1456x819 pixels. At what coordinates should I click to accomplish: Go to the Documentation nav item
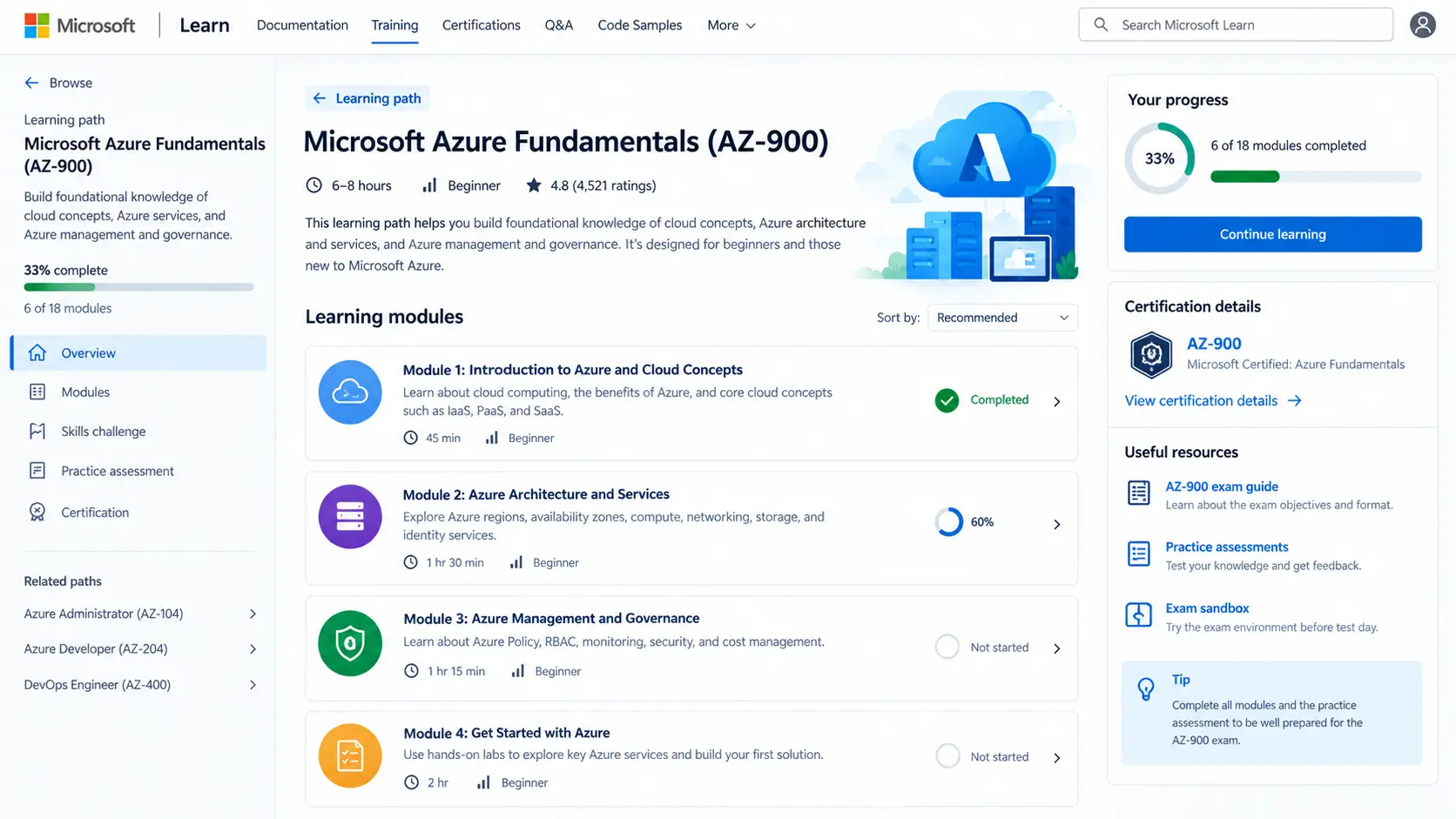pyautogui.click(x=302, y=25)
